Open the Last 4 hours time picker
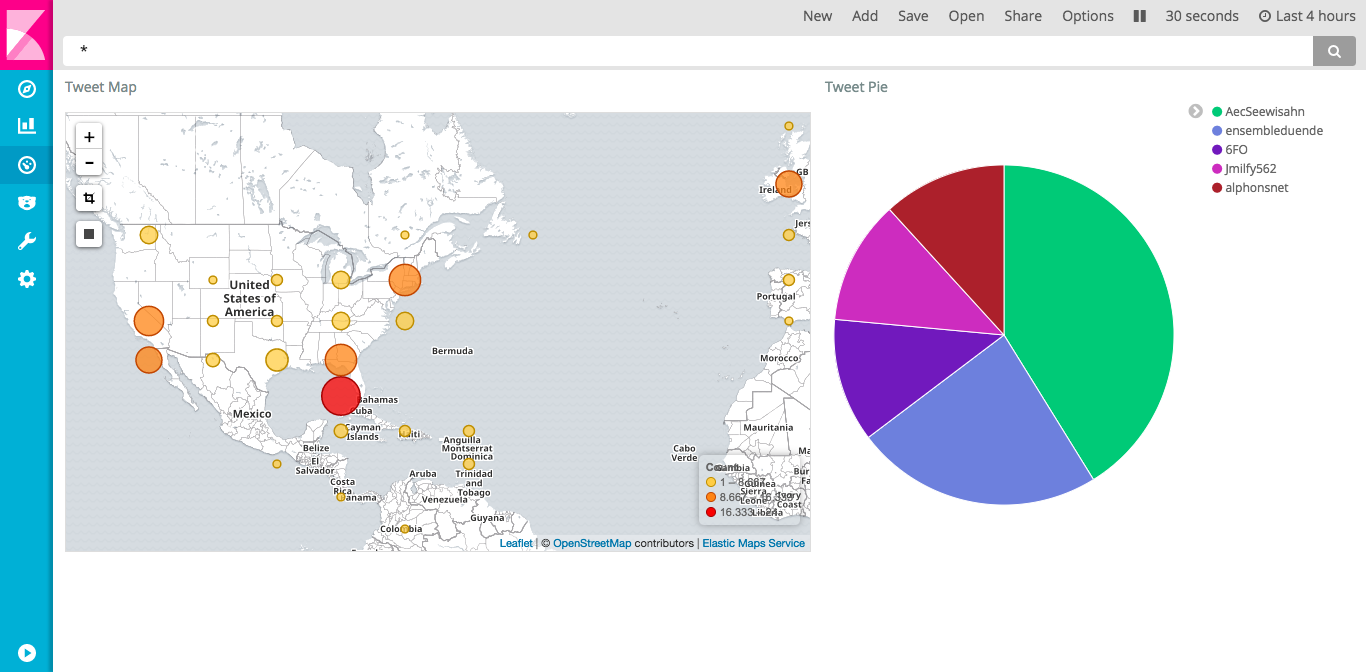 click(1307, 16)
